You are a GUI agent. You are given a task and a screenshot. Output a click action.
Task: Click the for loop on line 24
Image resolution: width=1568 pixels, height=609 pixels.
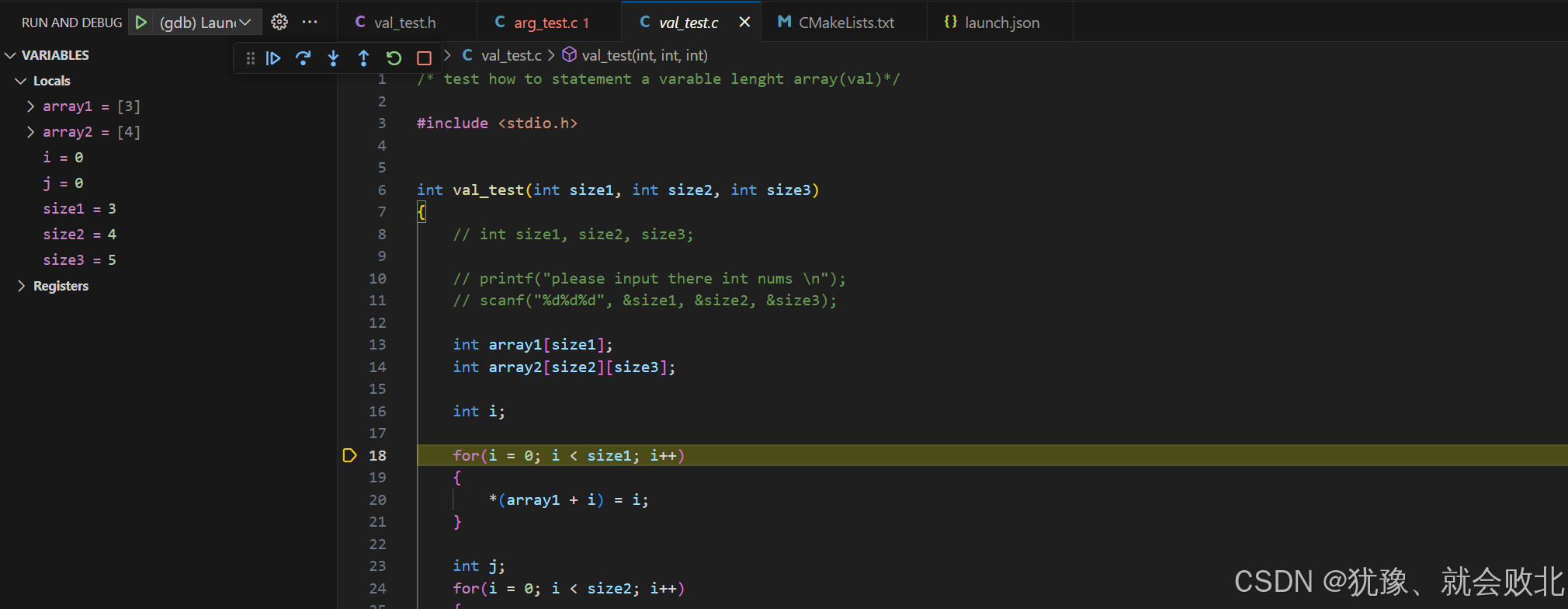568,588
